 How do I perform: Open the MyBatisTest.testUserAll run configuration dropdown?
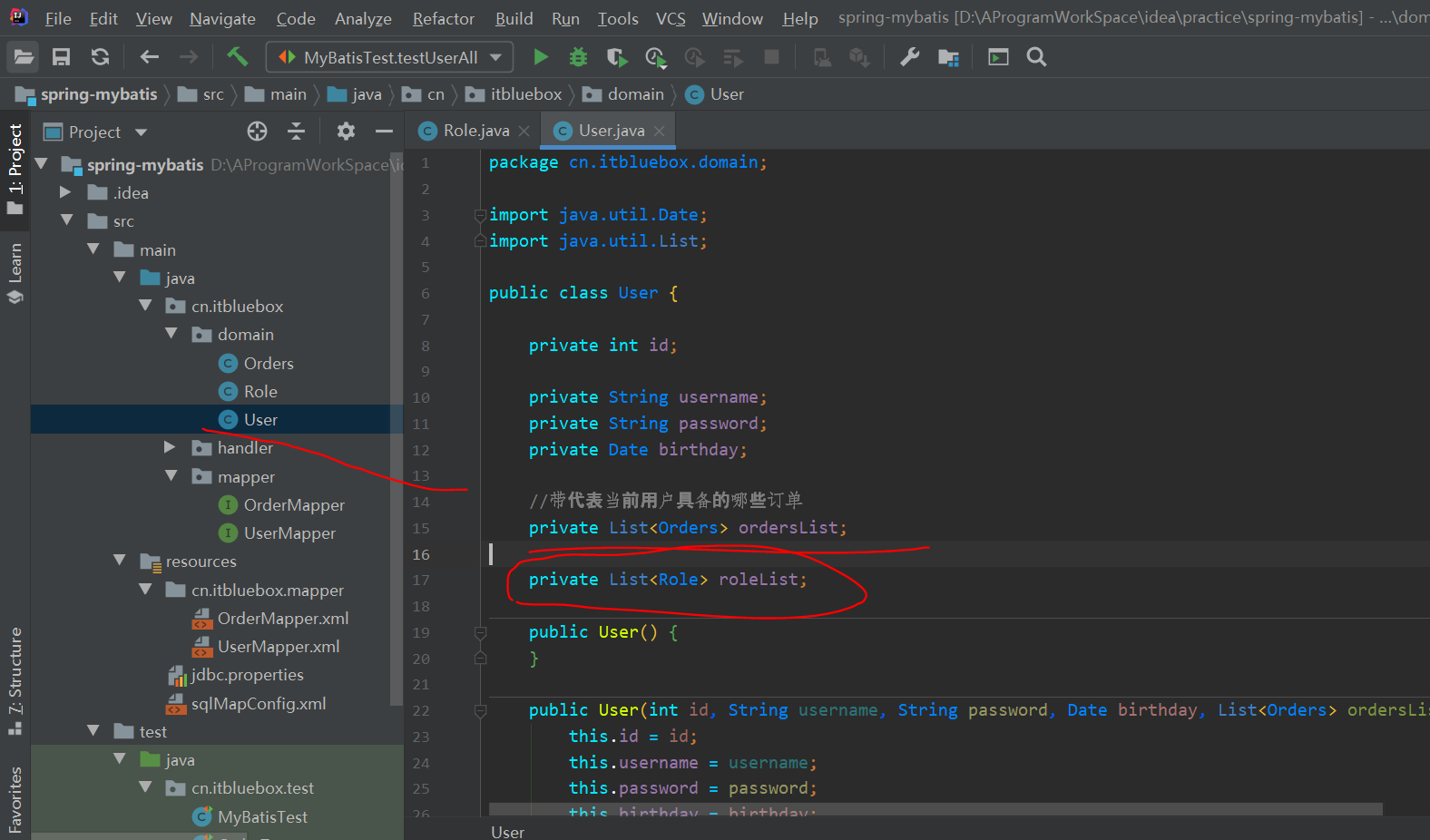click(390, 57)
